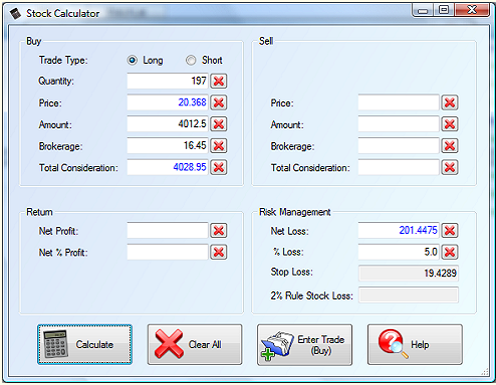Viewport: 496px width, 385px height.
Task: Clear the Net Profit field with its red X
Action: [x=219, y=231]
